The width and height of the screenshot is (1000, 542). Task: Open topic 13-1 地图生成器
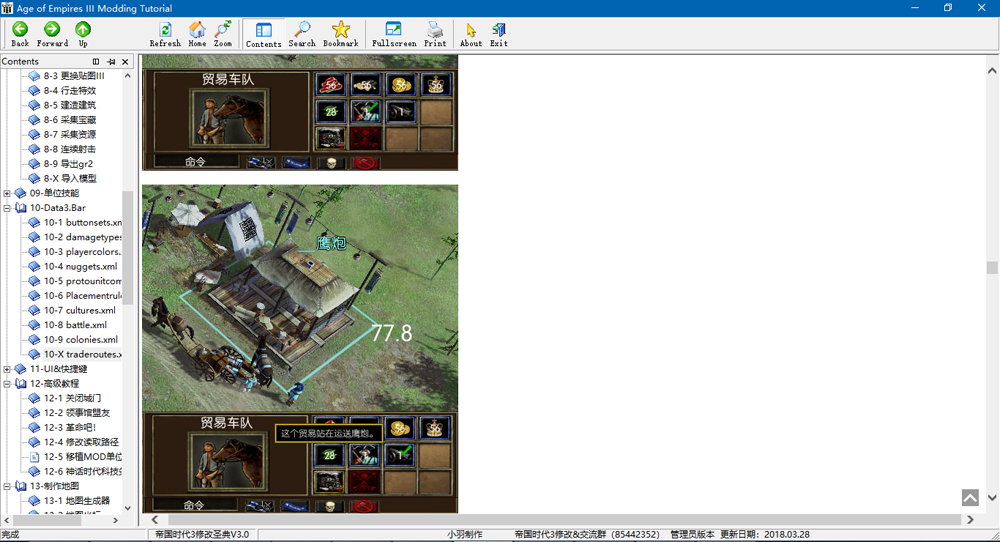click(77, 501)
